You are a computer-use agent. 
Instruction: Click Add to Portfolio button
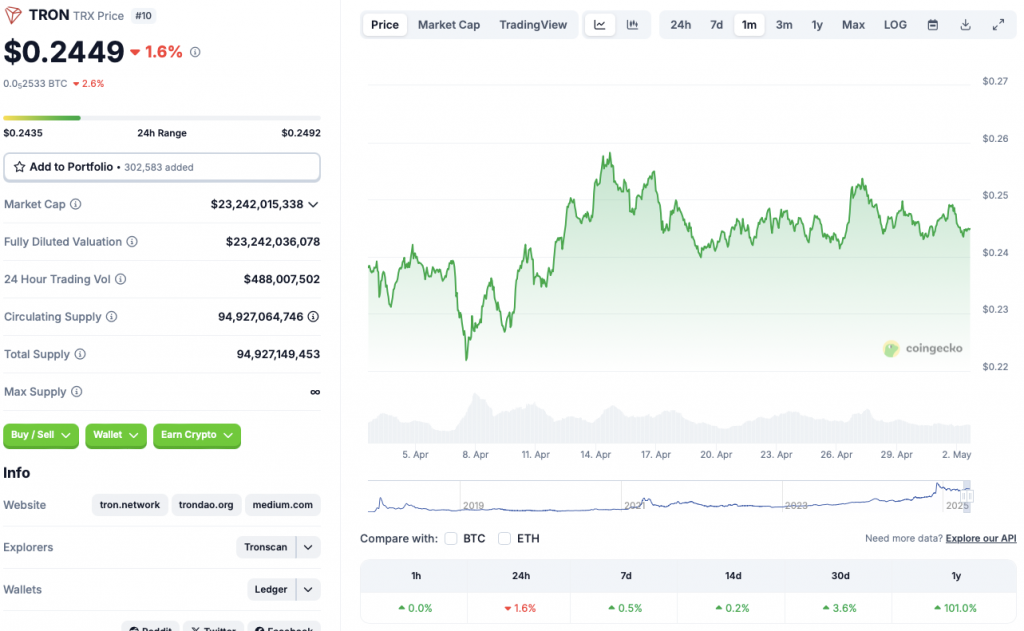click(x=162, y=167)
